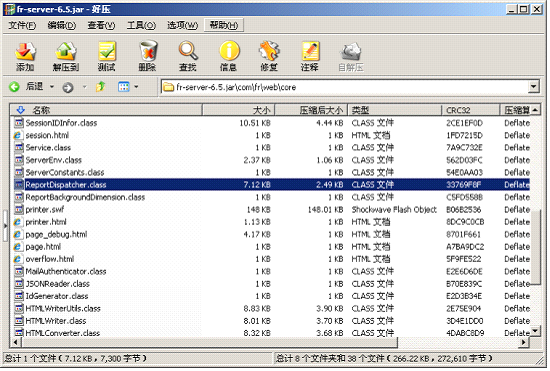The image size is (550, 371).
Task: Click the icon of page_debug.html
Action: (x=18, y=234)
